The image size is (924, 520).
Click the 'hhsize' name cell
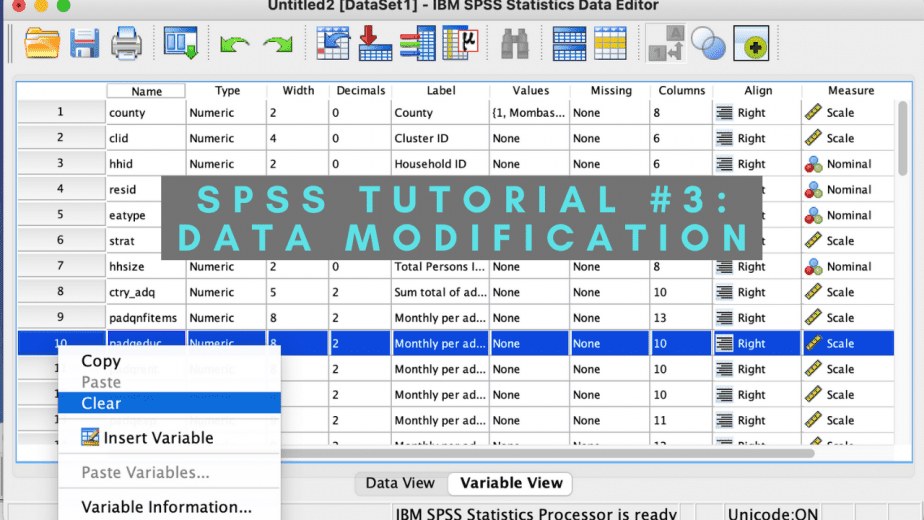click(x=146, y=266)
